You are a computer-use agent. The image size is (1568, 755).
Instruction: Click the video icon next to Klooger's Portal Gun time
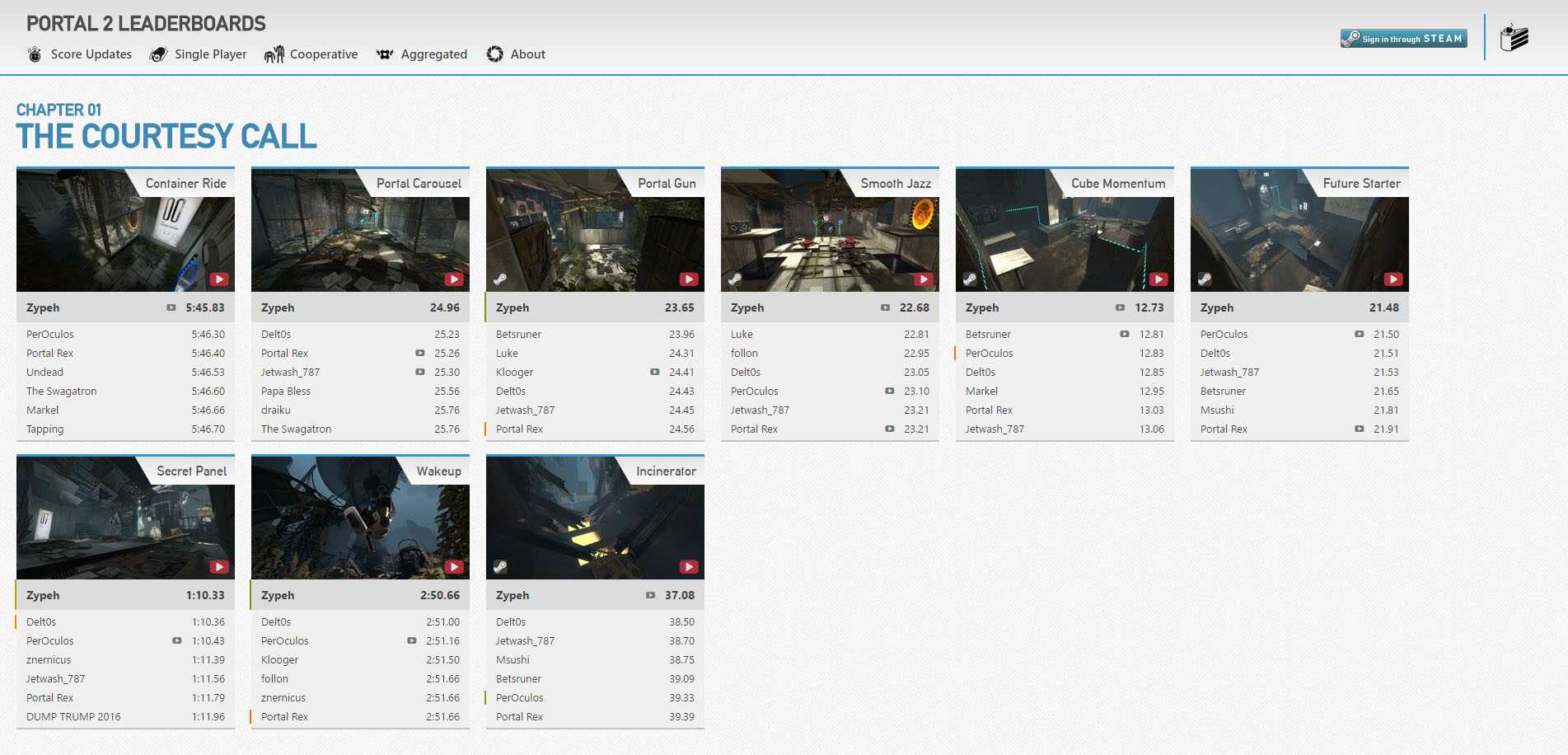click(x=654, y=372)
